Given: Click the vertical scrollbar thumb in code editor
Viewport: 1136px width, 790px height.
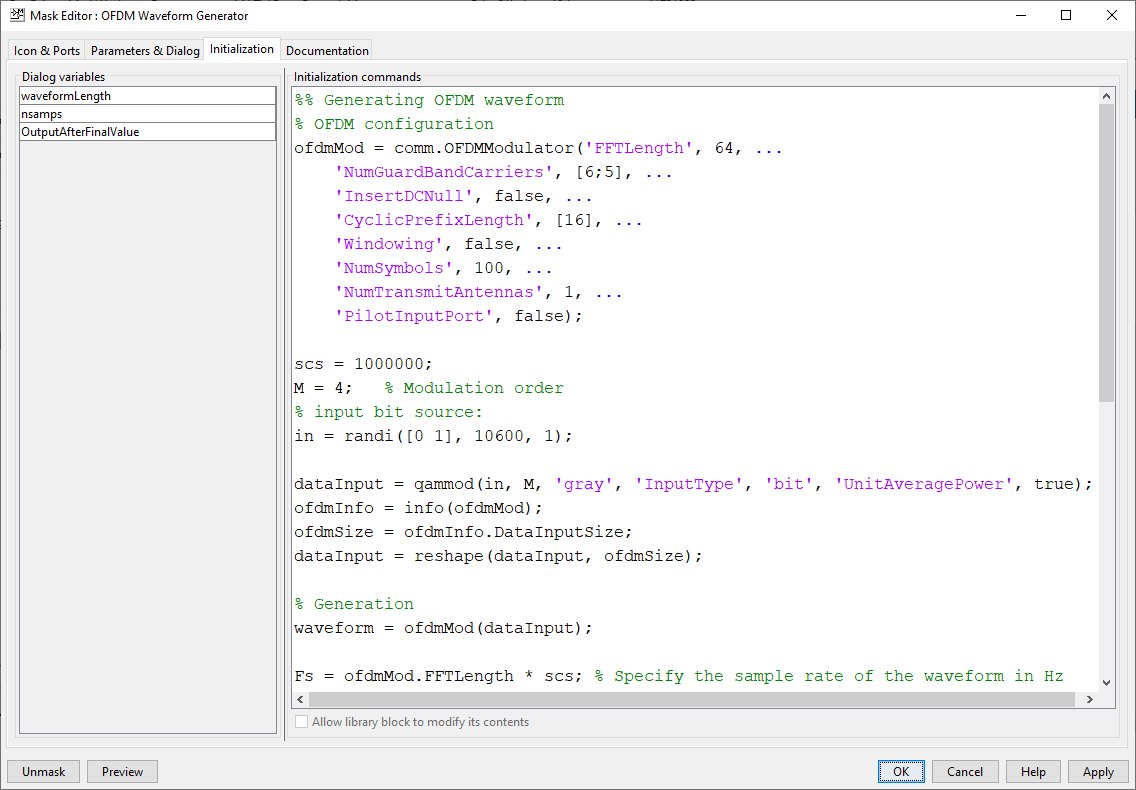Looking at the screenshot, I should tap(1106, 252).
